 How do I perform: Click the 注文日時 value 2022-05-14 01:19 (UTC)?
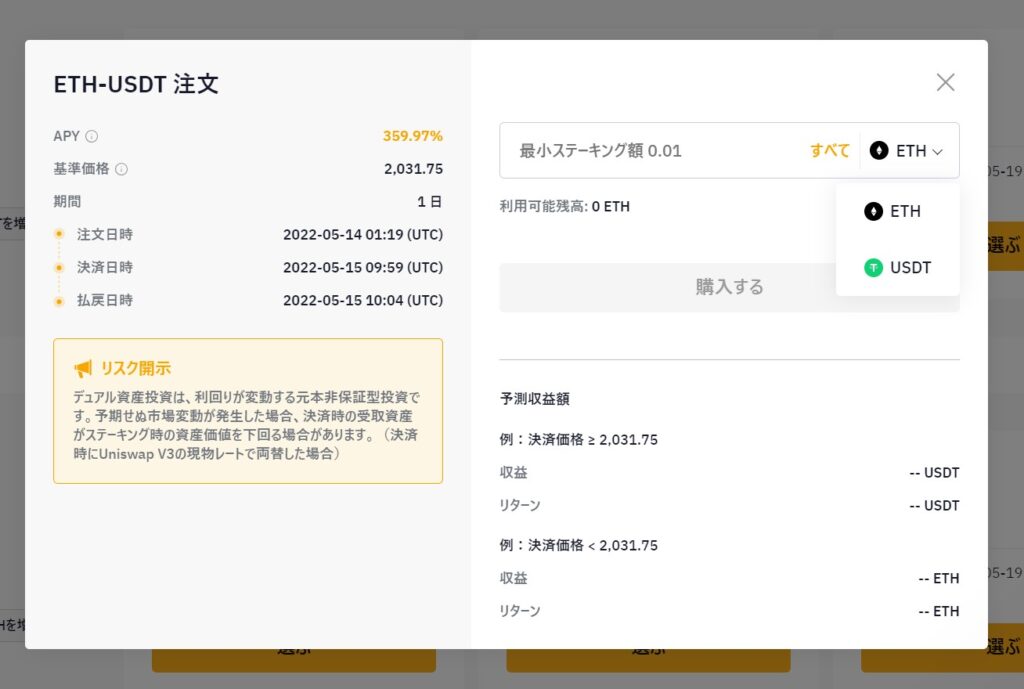tap(363, 234)
